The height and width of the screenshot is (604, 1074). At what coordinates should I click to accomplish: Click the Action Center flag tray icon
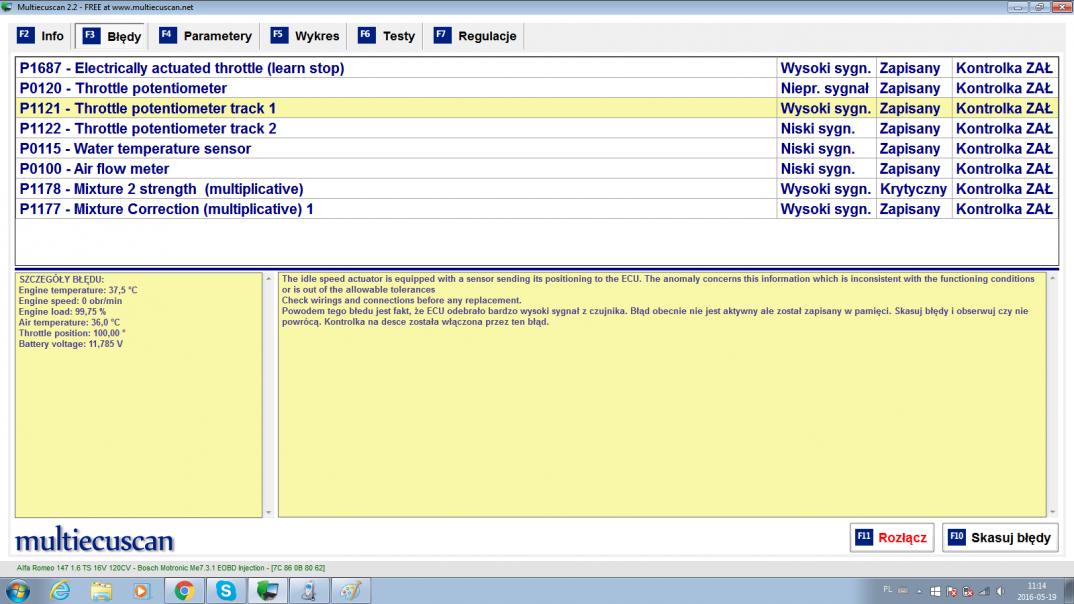pyautogui.click(x=951, y=591)
